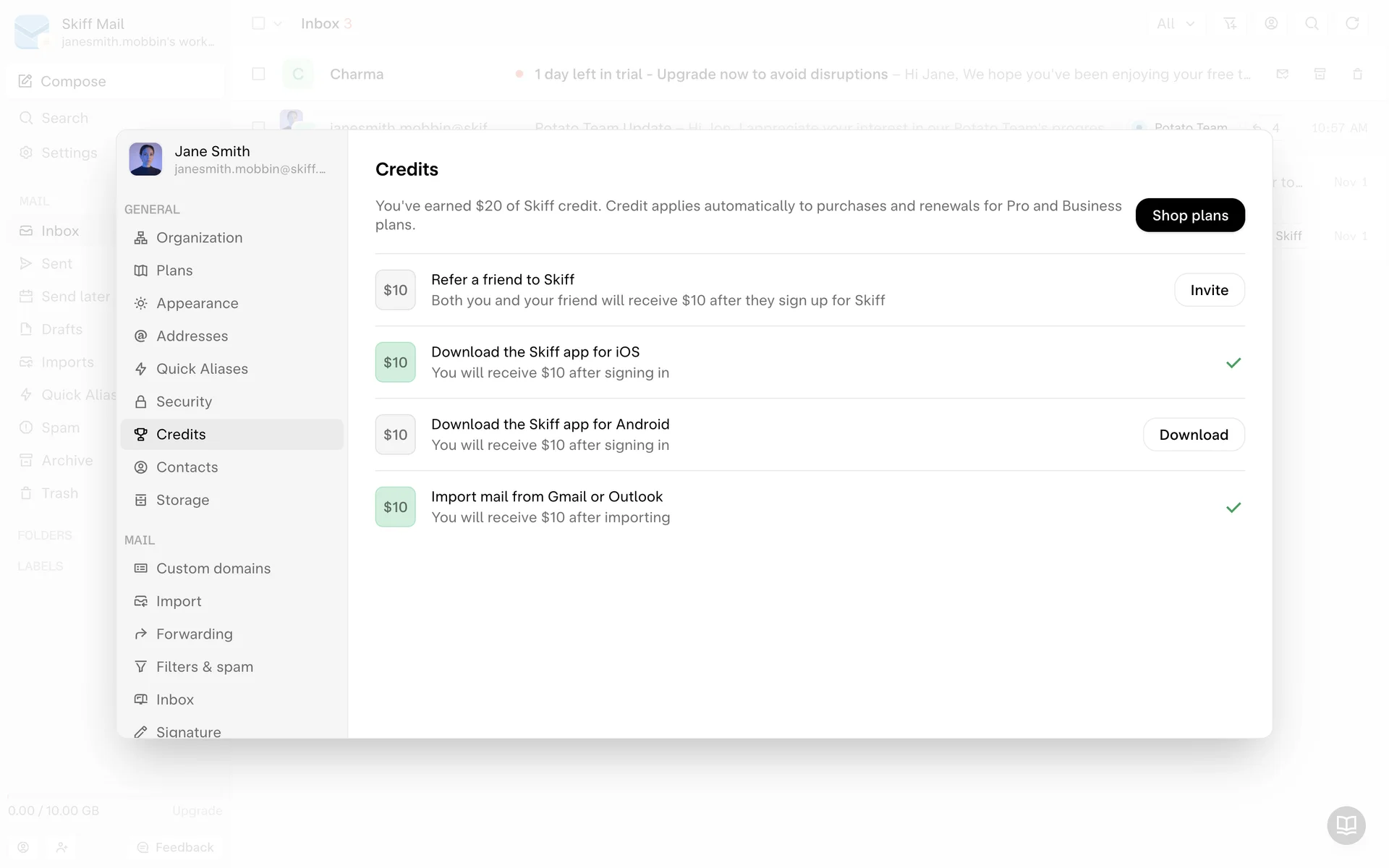Click the filter icon in top toolbar
This screenshot has width=1389, height=868.
[x=1229, y=24]
